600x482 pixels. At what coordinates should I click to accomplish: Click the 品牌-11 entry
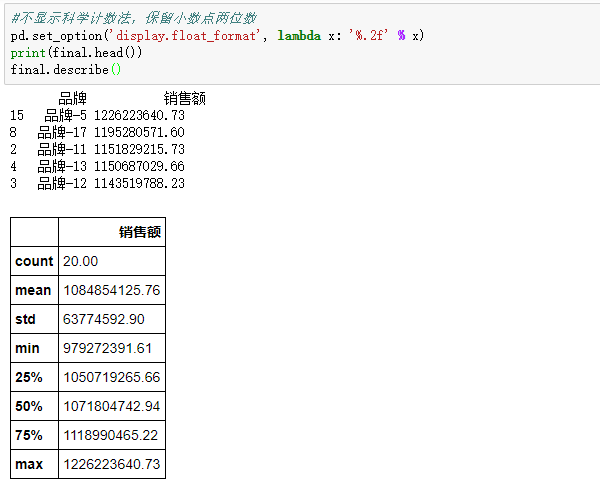click(62, 149)
